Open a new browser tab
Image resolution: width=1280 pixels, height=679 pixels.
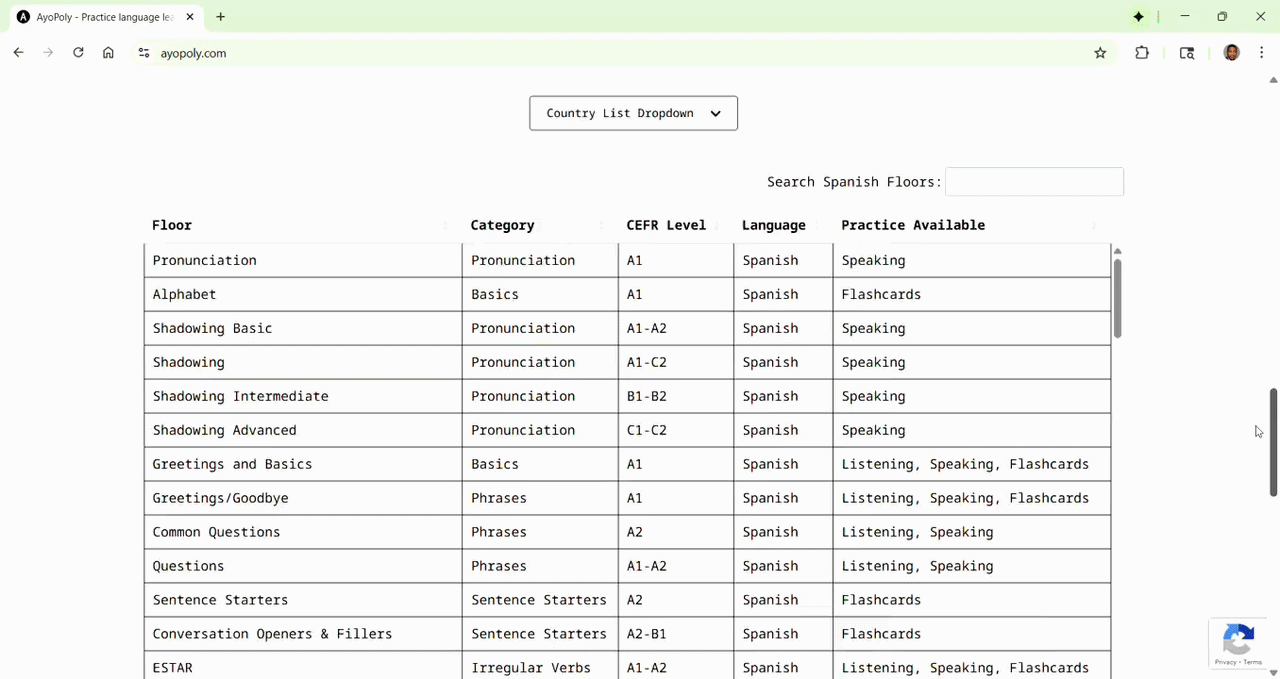point(220,17)
